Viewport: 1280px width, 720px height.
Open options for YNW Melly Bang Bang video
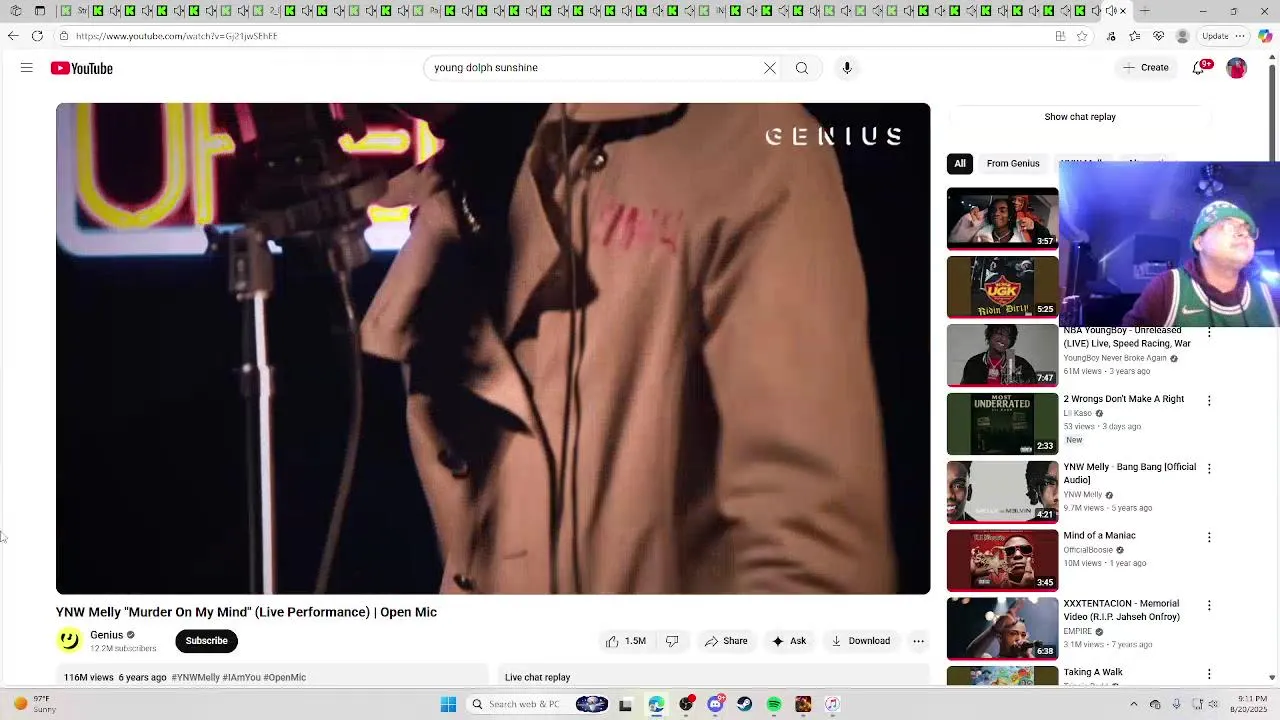(1209, 468)
